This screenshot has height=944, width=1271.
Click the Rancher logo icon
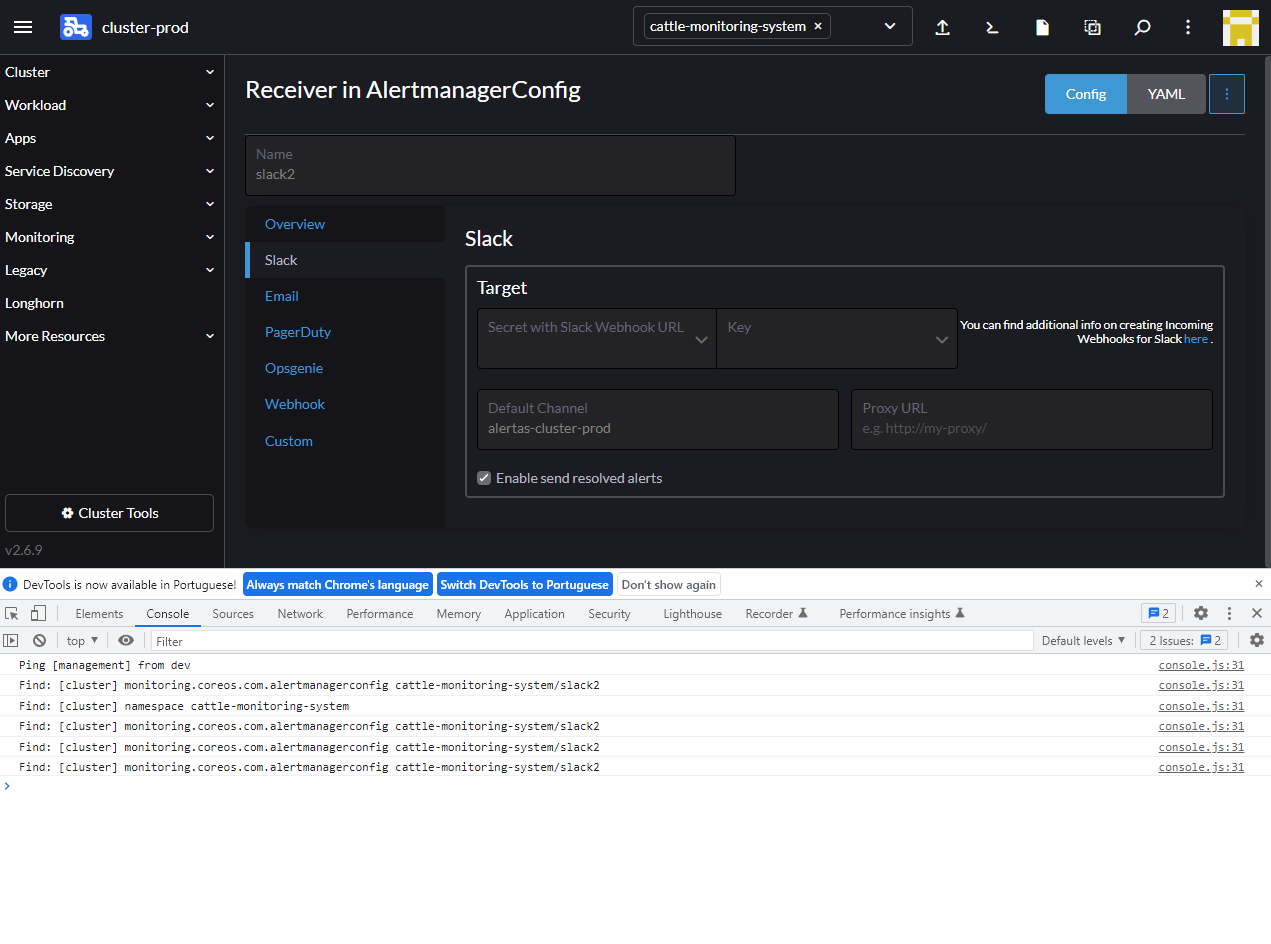pos(75,27)
